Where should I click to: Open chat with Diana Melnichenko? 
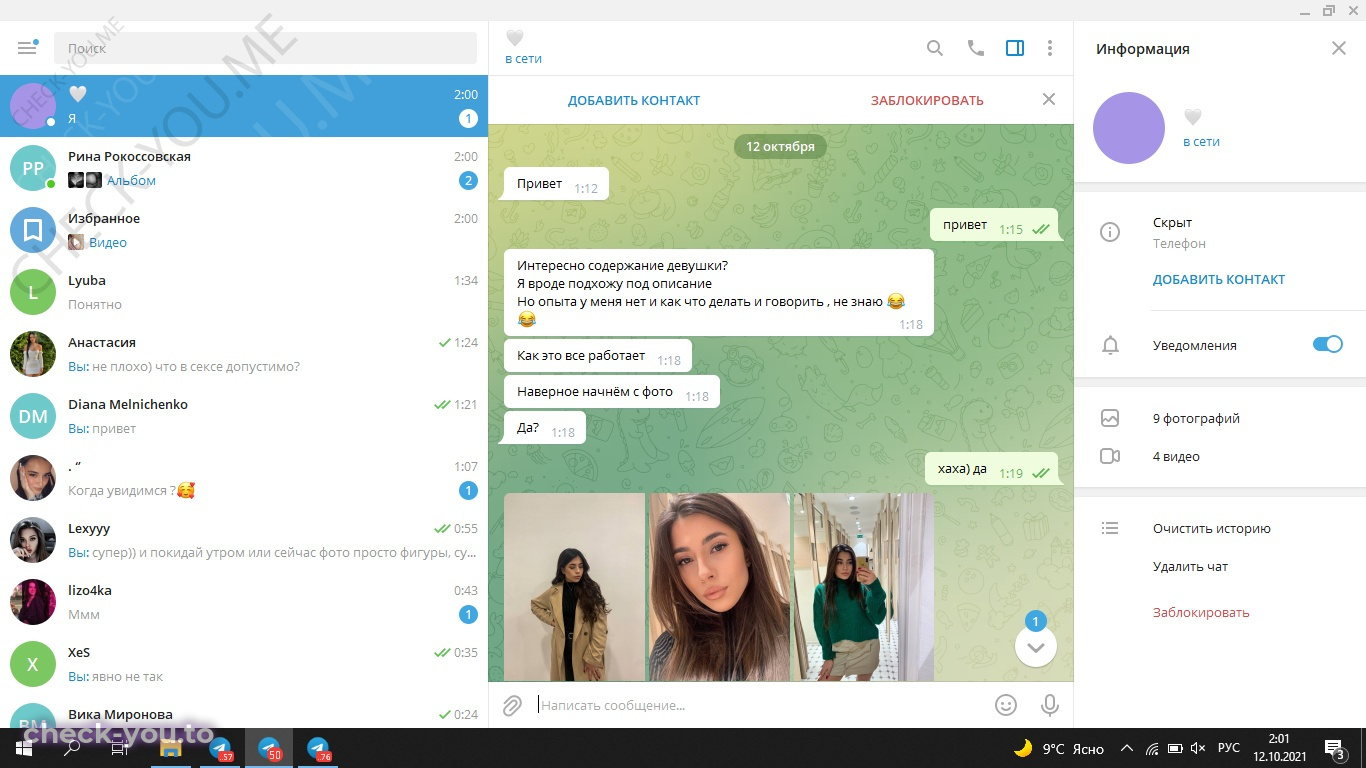click(x=244, y=416)
